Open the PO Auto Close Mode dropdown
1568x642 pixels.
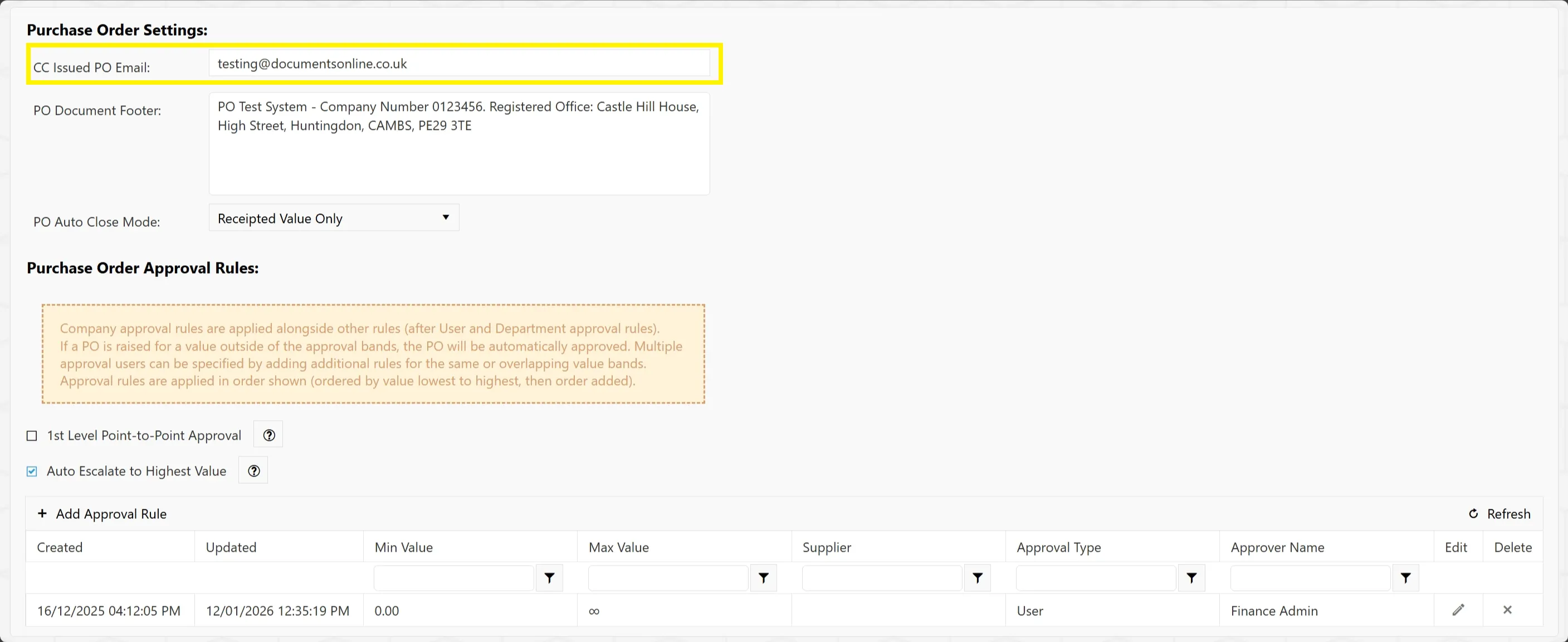(x=334, y=218)
